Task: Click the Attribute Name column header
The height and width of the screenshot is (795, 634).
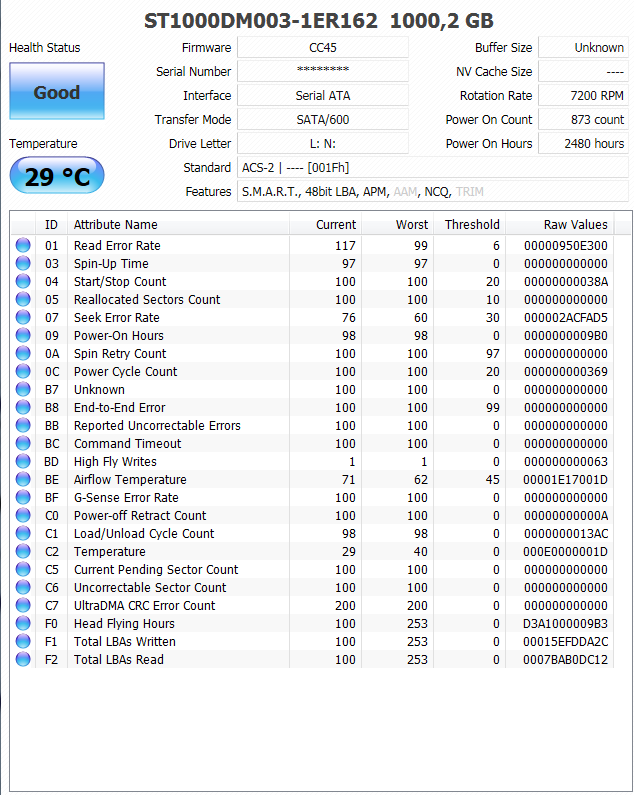Action: (178, 224)
